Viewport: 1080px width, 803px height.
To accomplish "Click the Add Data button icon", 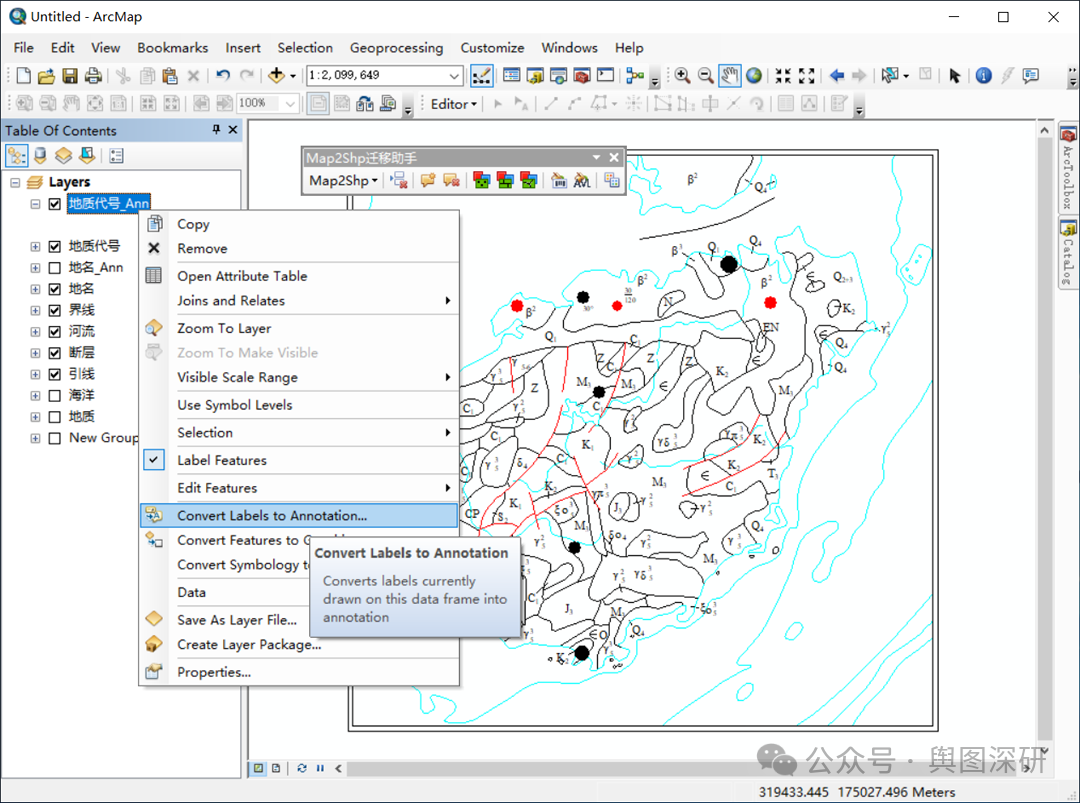I will coord(276,75).
